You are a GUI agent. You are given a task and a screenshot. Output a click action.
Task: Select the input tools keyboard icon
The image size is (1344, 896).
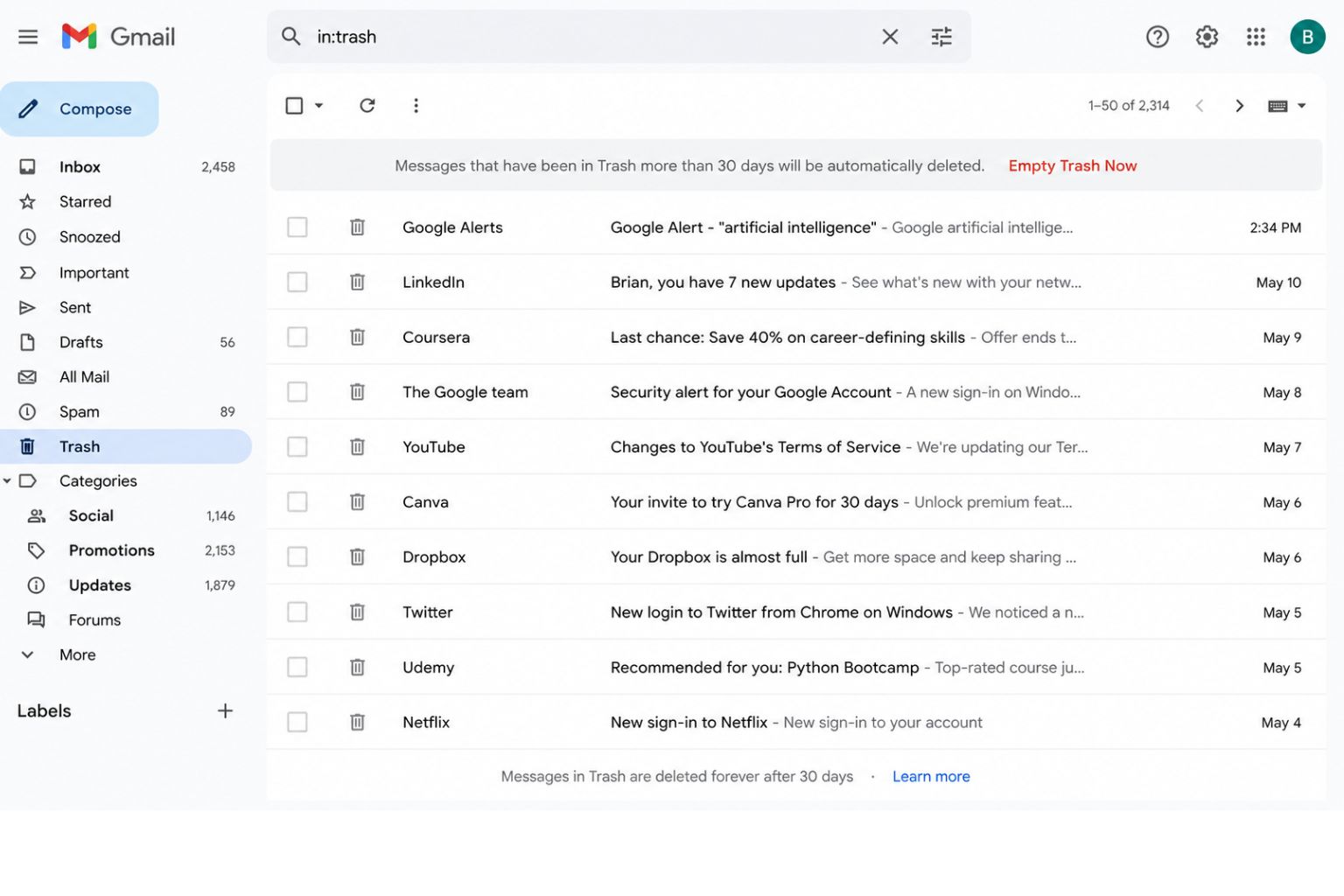[1277, 106]
